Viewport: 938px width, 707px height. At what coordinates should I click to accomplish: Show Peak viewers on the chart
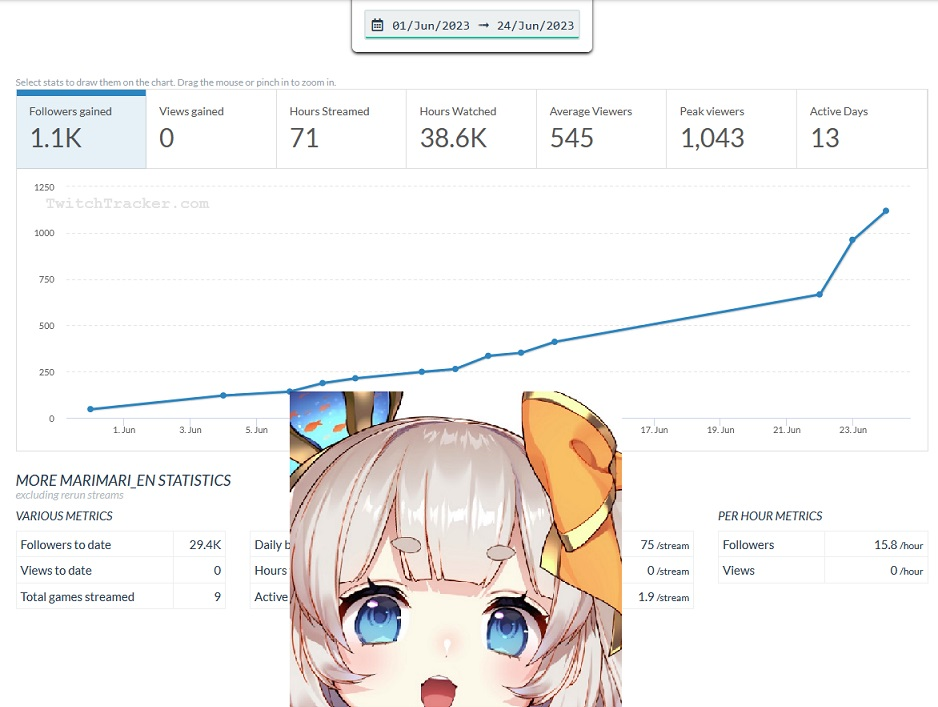(x=732, y=129)
